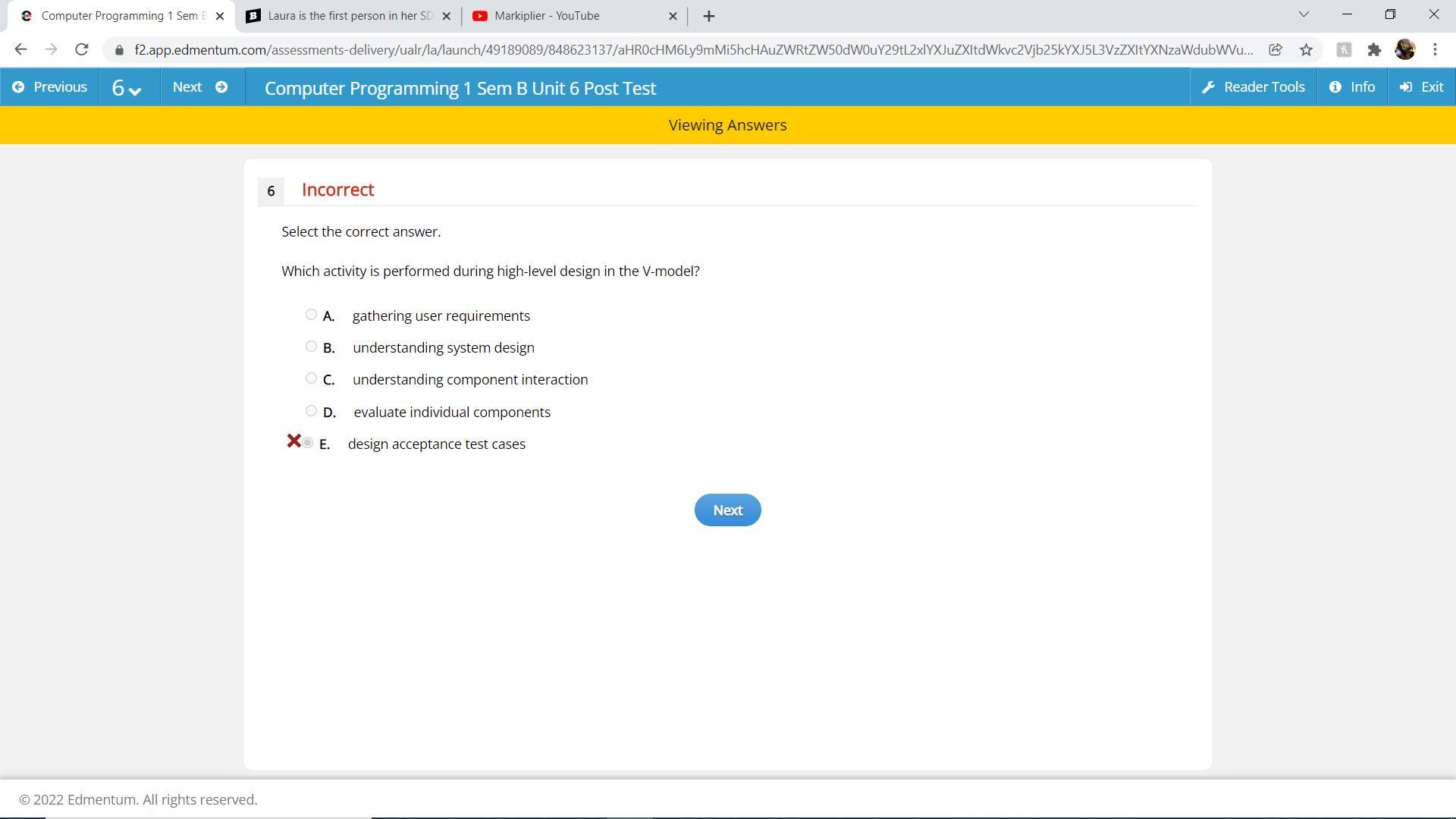Image resolution: width=1456 pixels, height=819 pixels.
Task: Share this page icon in address bar
Action: [x=1276, y=50]
